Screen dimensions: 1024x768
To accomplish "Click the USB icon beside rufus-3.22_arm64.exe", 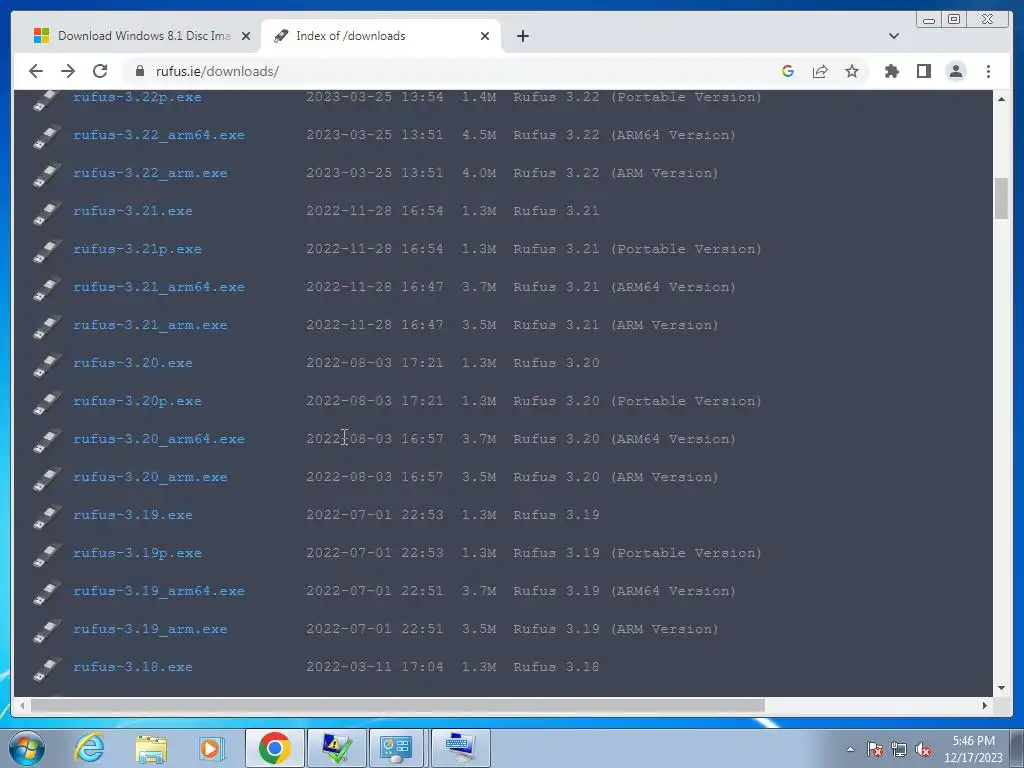I will (x=46, y=138).
